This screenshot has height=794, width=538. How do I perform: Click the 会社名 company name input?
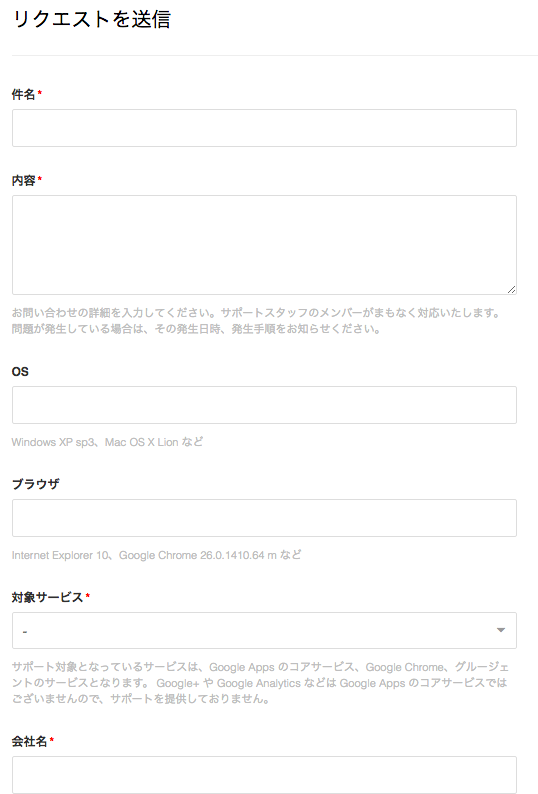coord(264,775)
